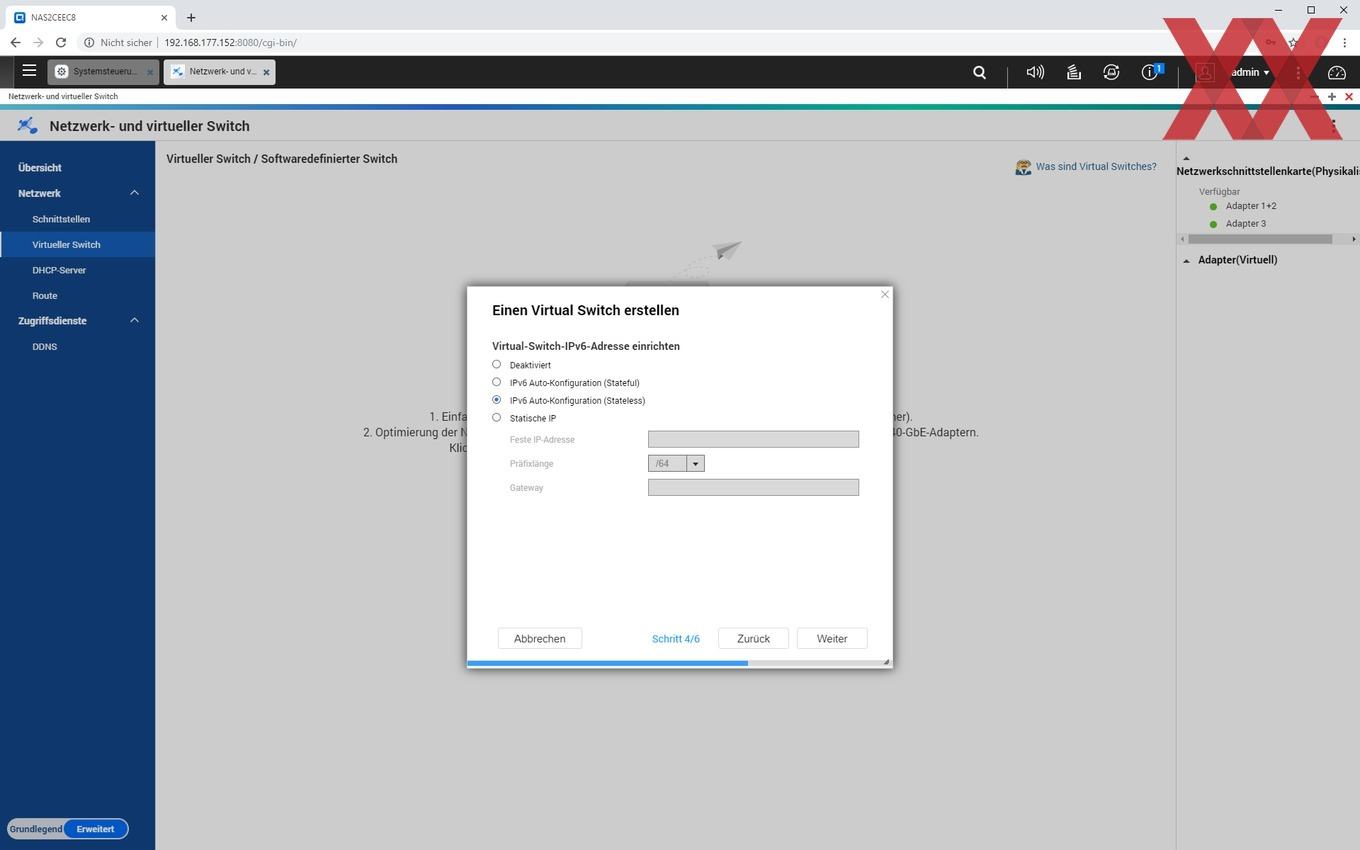Viewport: 1360px width, 850px height.
Task: Click the browser reload icon
Action: point(61,43)
